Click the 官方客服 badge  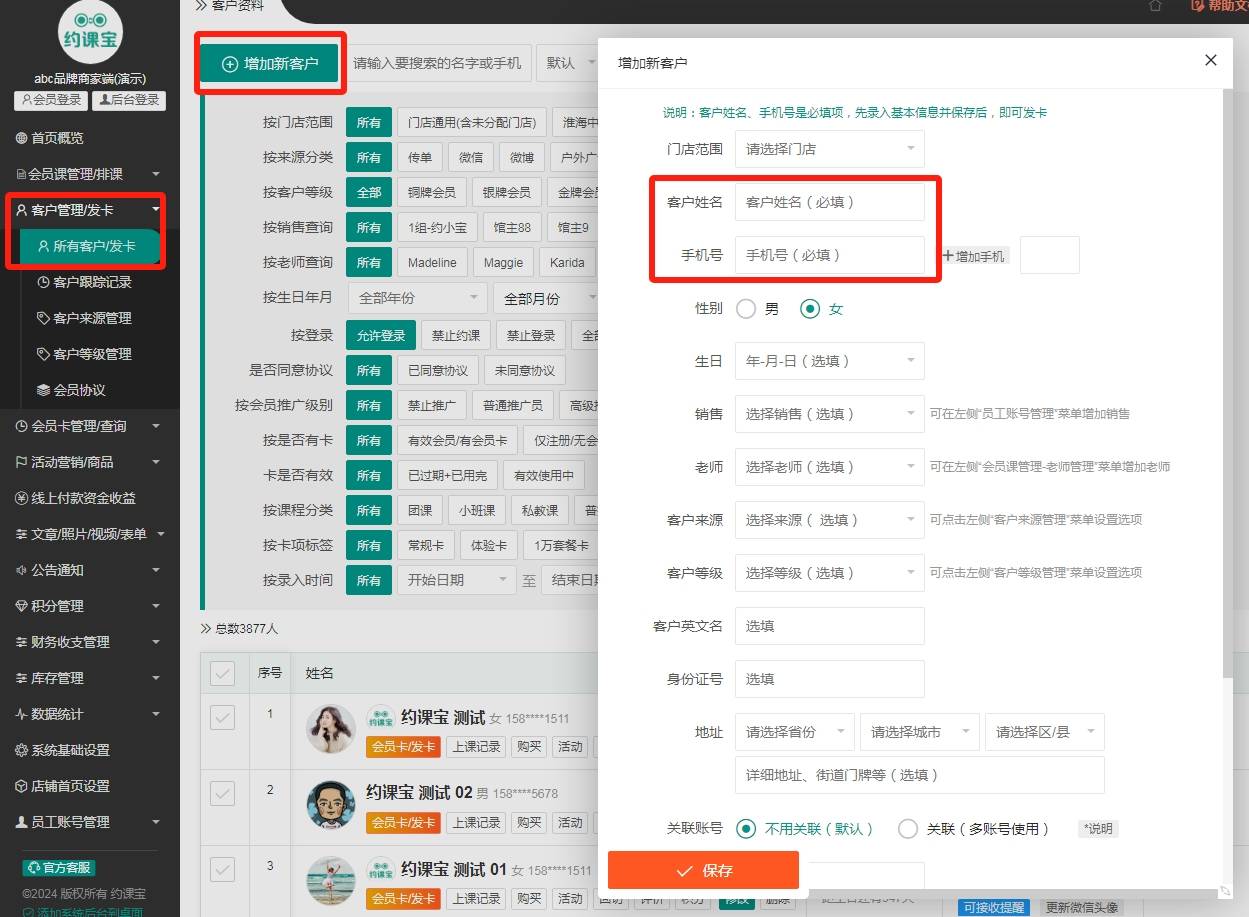(x=59, y=868)
